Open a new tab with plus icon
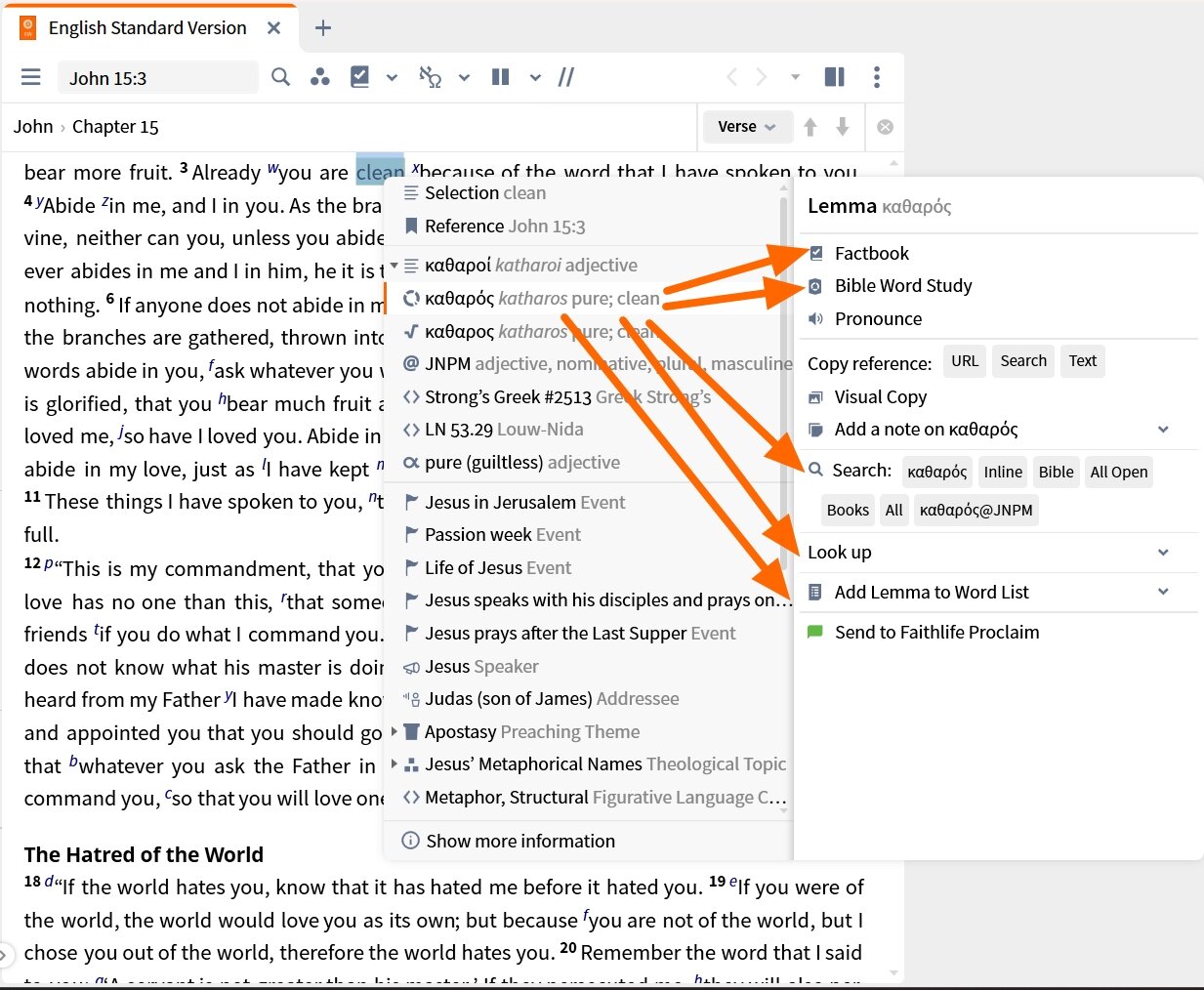This screenshot has width=1204, height=990. tap(323, 28)
